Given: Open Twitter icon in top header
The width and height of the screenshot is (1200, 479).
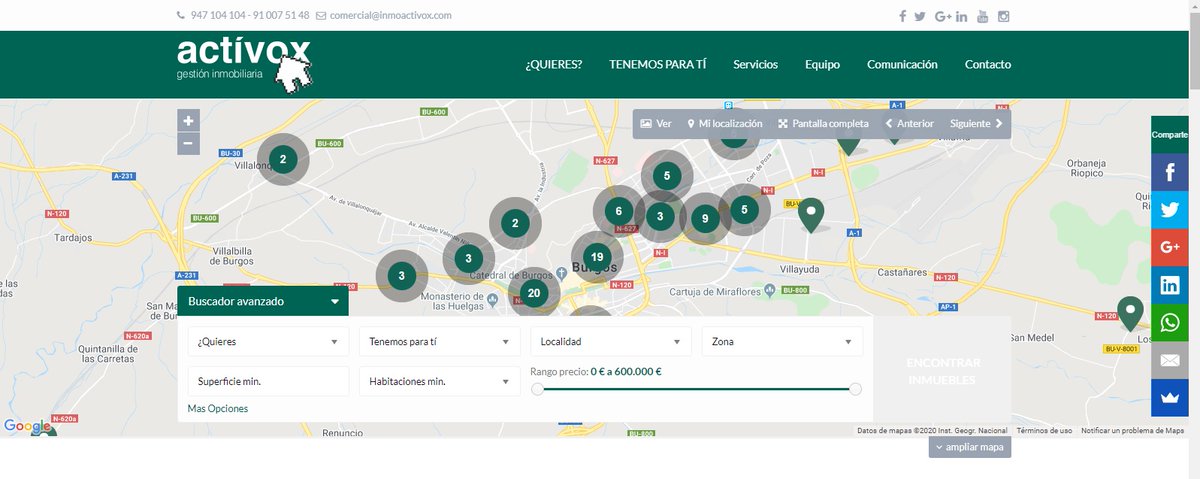Looking at the screenshot, I should 921,16.
